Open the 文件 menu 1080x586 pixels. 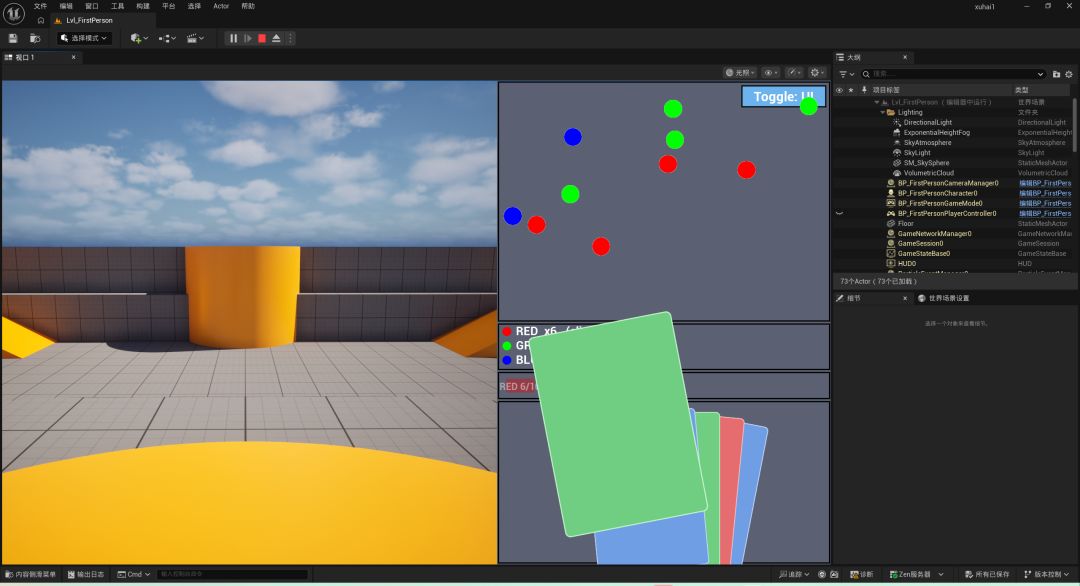(41, 6)
